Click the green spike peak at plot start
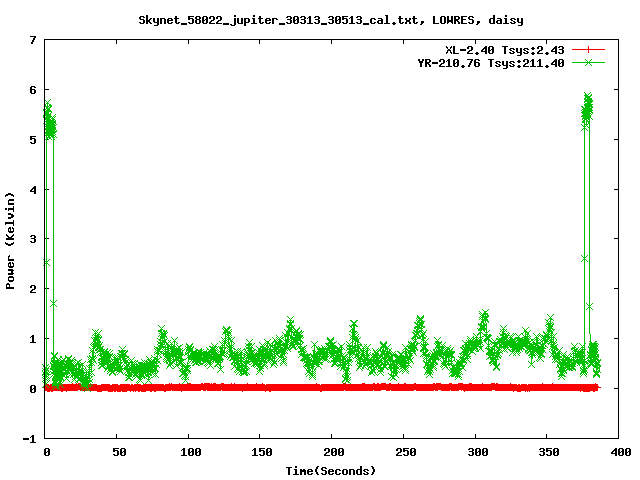 click(x=48, y=105)
